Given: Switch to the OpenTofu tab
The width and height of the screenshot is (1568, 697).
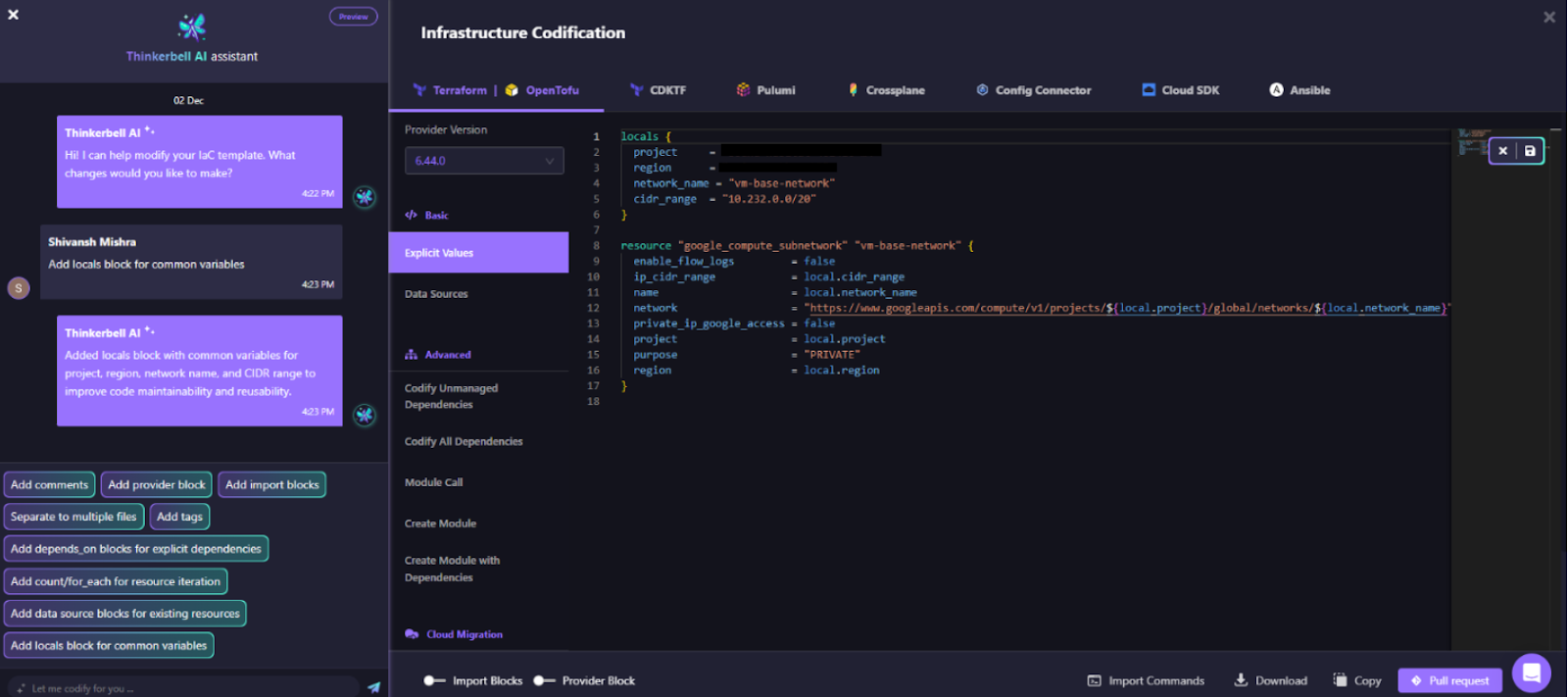Looking at the screenshot, I should [542, 90].
